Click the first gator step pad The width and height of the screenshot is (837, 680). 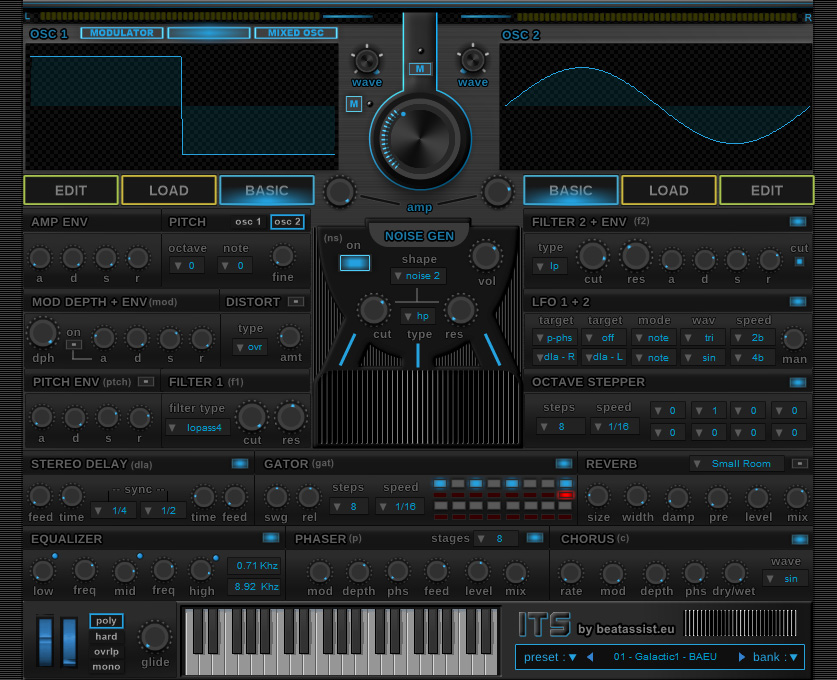pyautogui.click(x=440, y=484)
